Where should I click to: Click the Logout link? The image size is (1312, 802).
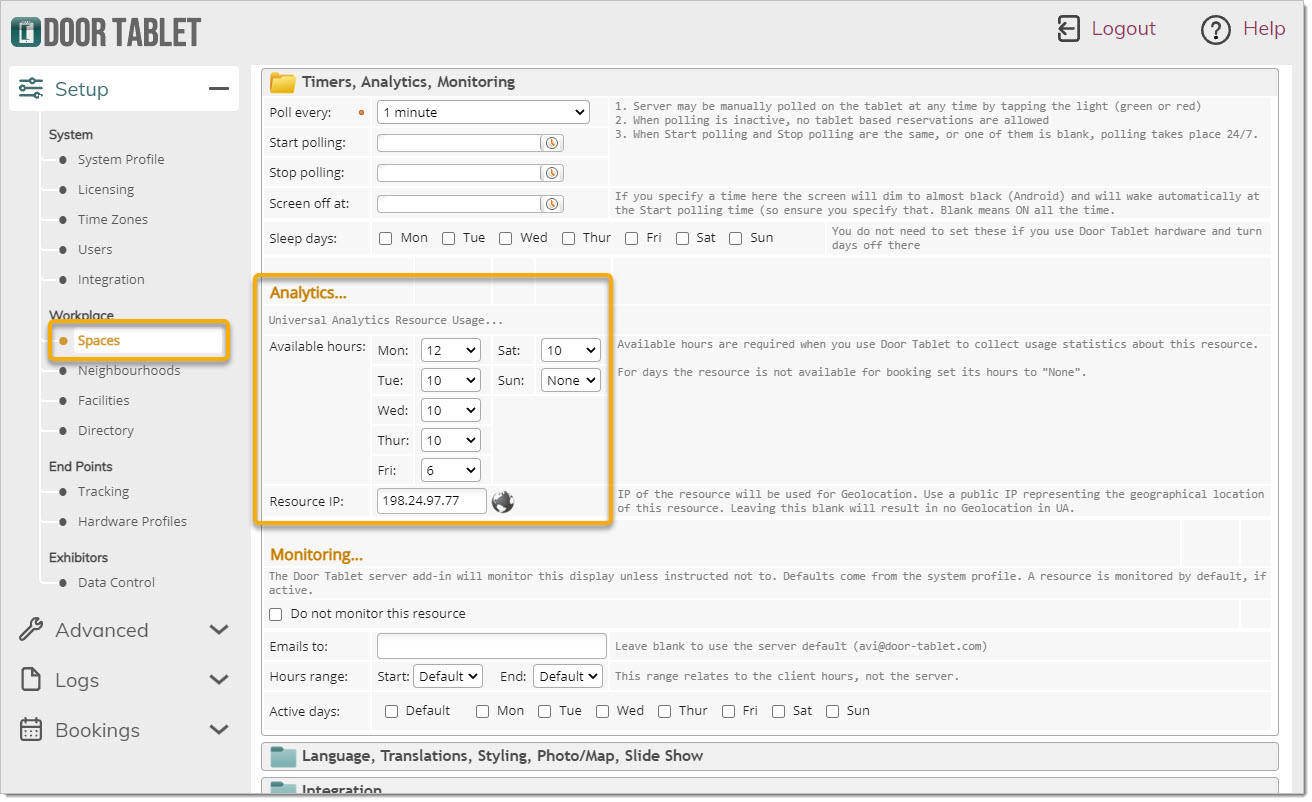(1124, 29)
